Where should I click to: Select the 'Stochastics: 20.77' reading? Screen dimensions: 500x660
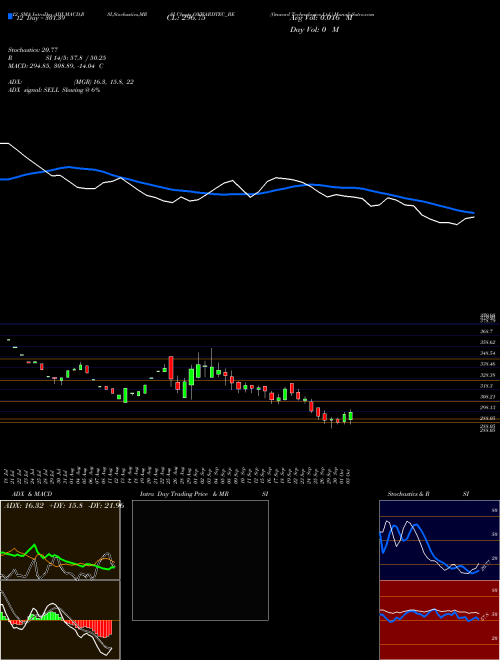32,50
